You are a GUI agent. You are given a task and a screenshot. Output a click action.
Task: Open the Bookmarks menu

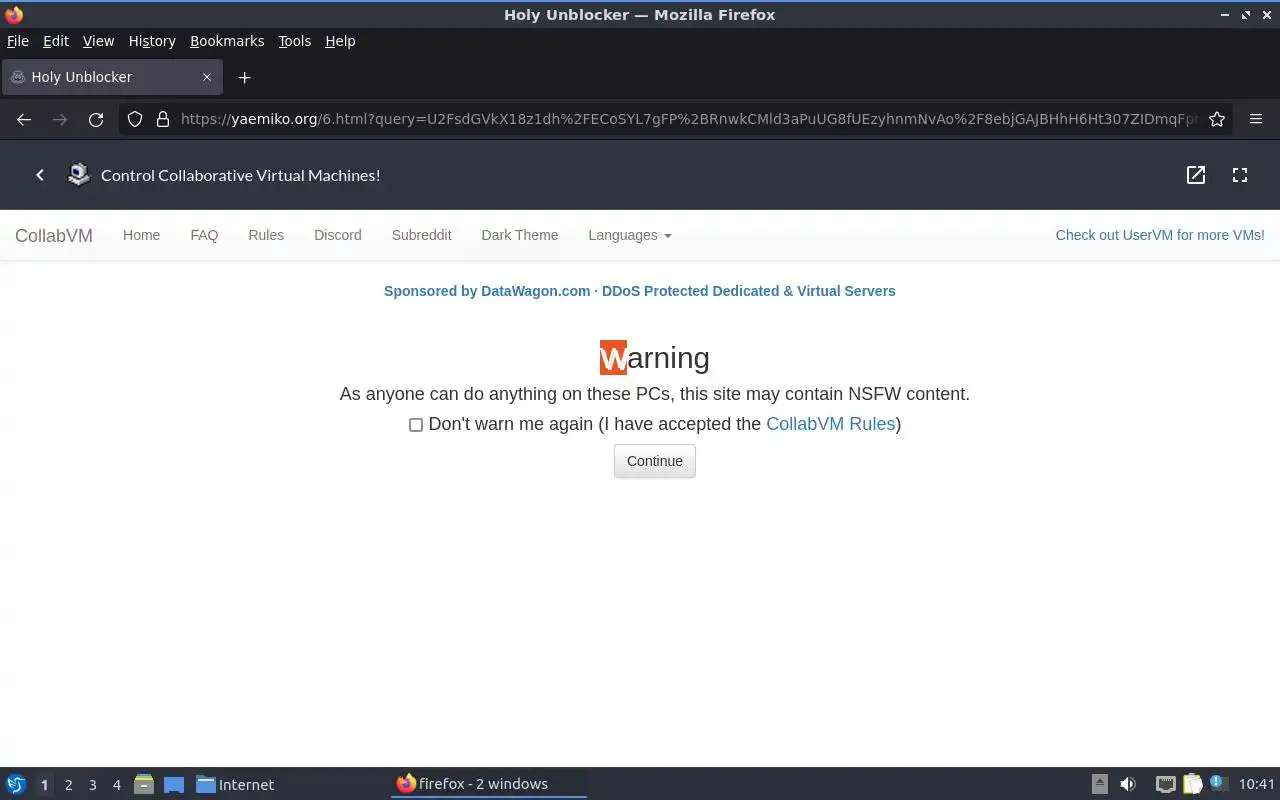(227, 41)
